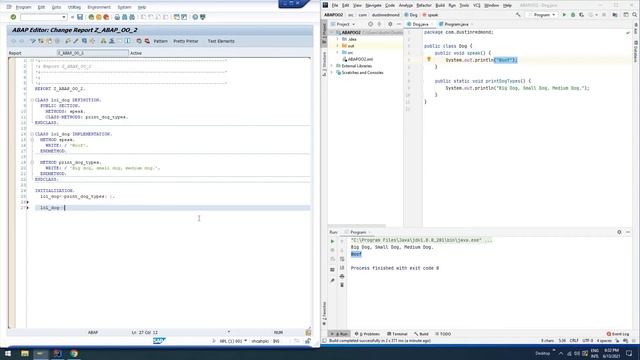This screenshot has width=640, height=360.
Task: Open the TODO tool window tab
Action: tap(443, 334)
